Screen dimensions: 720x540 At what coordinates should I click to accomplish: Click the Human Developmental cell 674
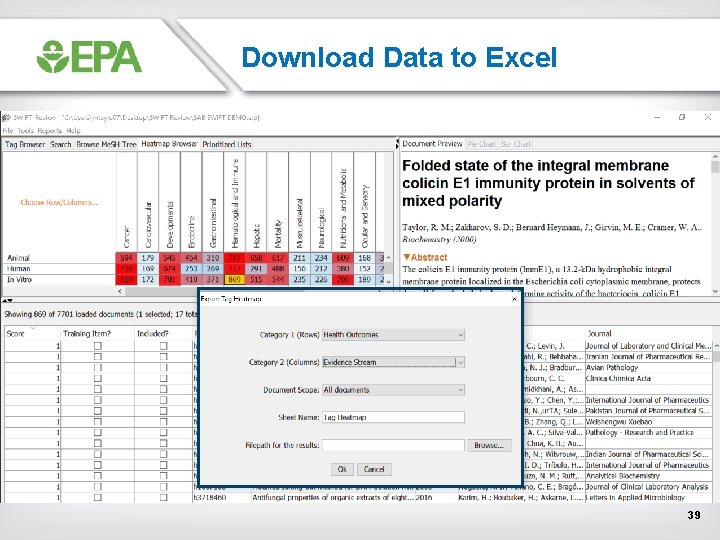click(x=169, y=269)
